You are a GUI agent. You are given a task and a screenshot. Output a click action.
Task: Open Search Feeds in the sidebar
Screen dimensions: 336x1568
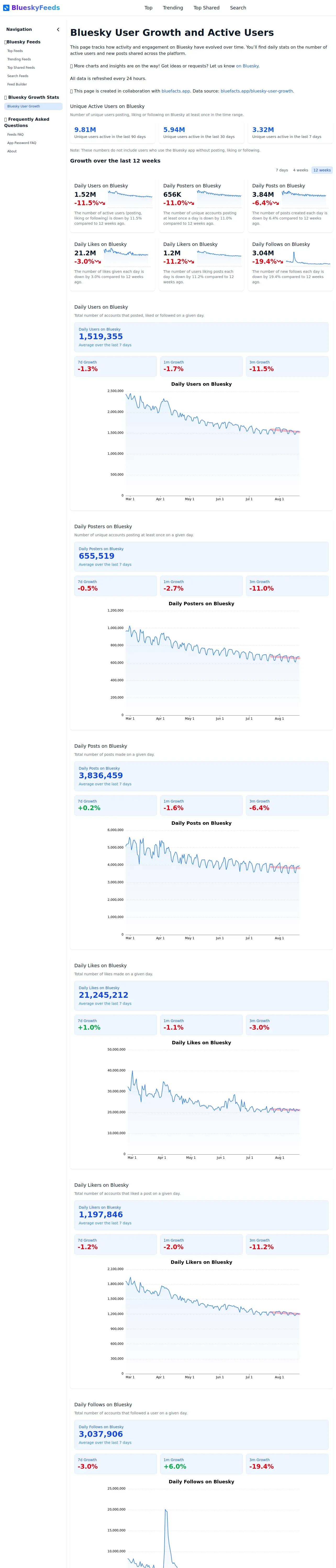pos(18,76)
